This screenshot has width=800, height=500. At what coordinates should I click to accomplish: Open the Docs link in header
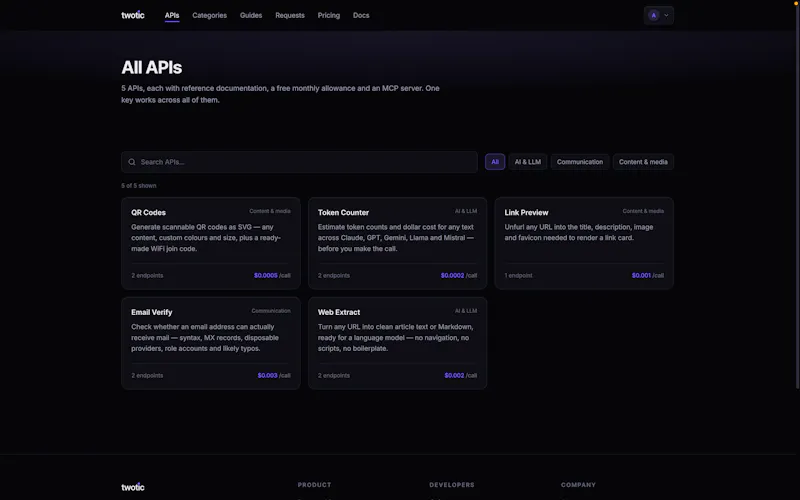coord(361,15)
